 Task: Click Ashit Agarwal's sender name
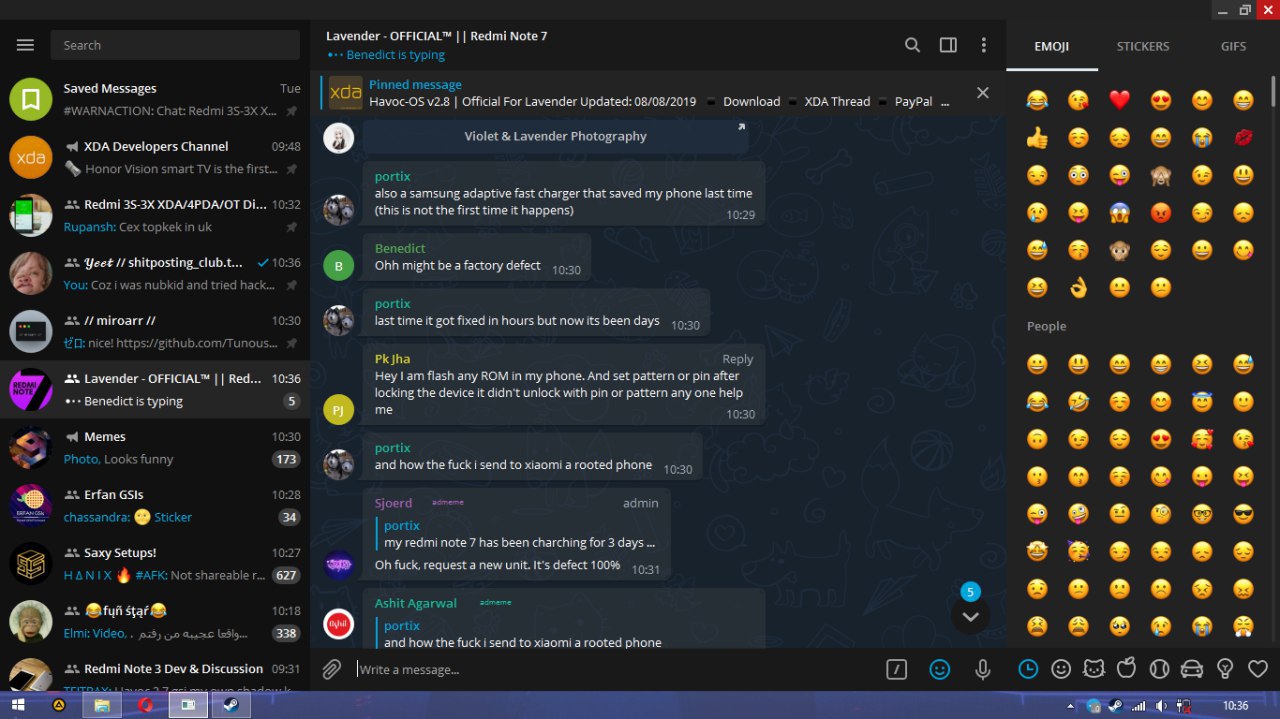(416, 603)
